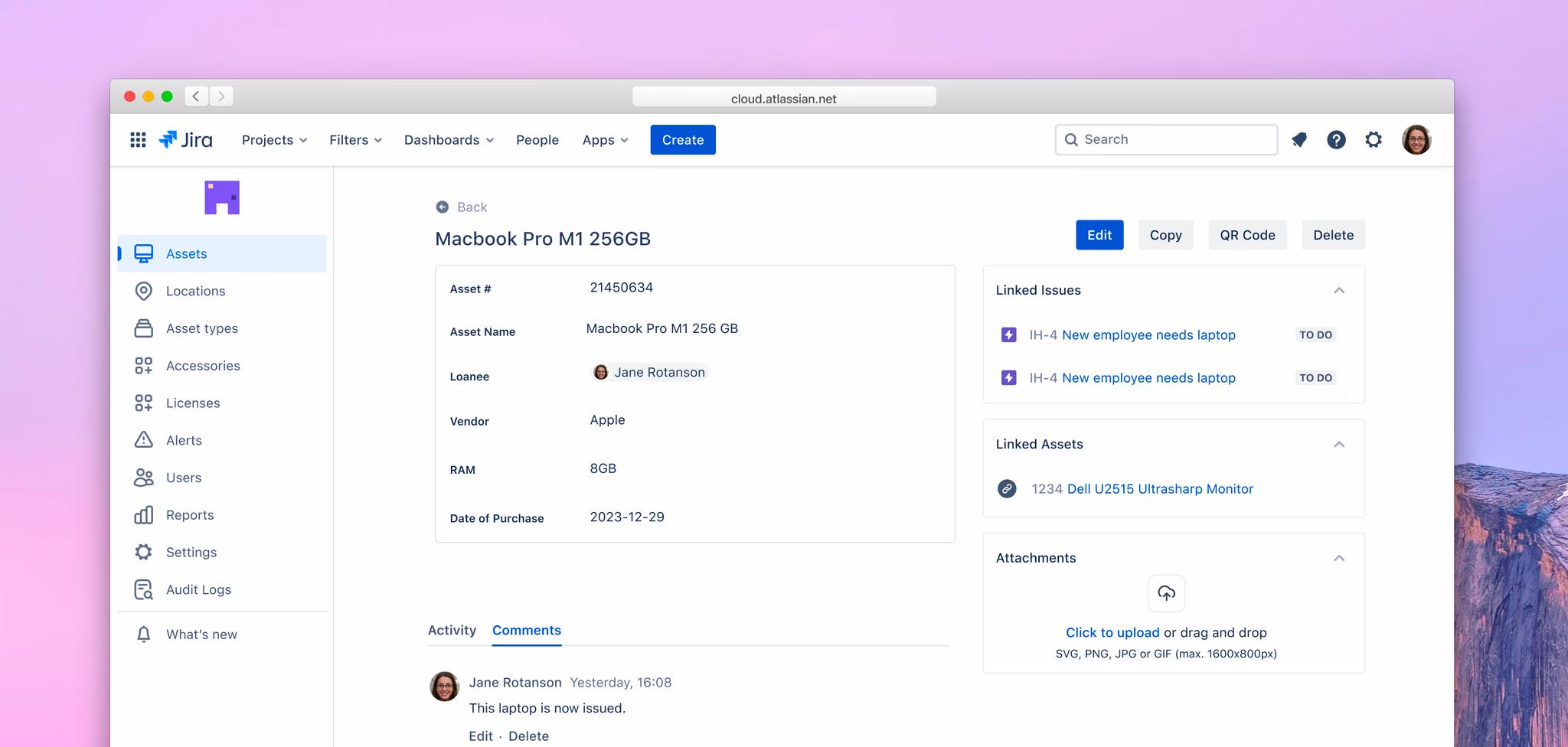Open Audit Logs in the sidebar
The width and height of the screenshot is (1568, 747).
[198, 589]
